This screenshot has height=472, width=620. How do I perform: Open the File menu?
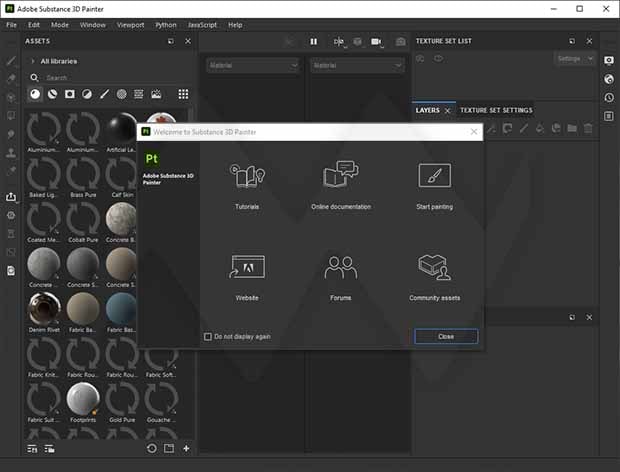pos(11,25)
